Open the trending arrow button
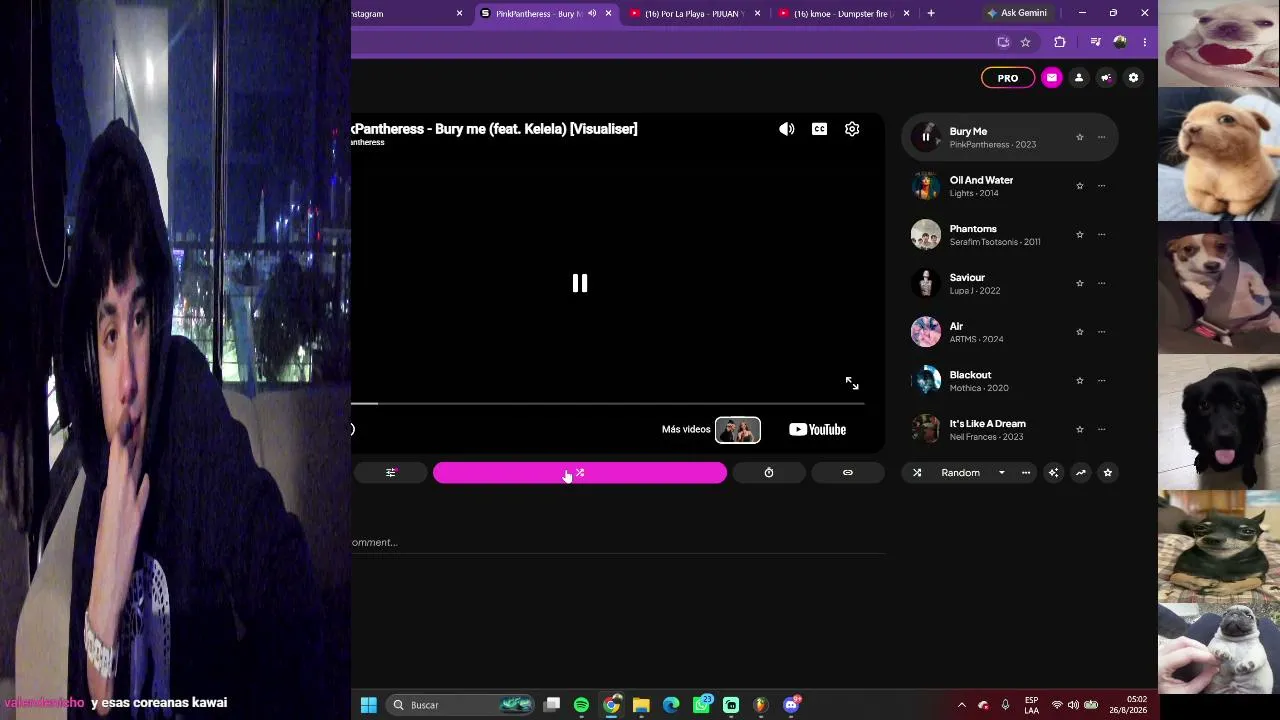This screenshot has width=1280, height=720. coord(1080,473)
